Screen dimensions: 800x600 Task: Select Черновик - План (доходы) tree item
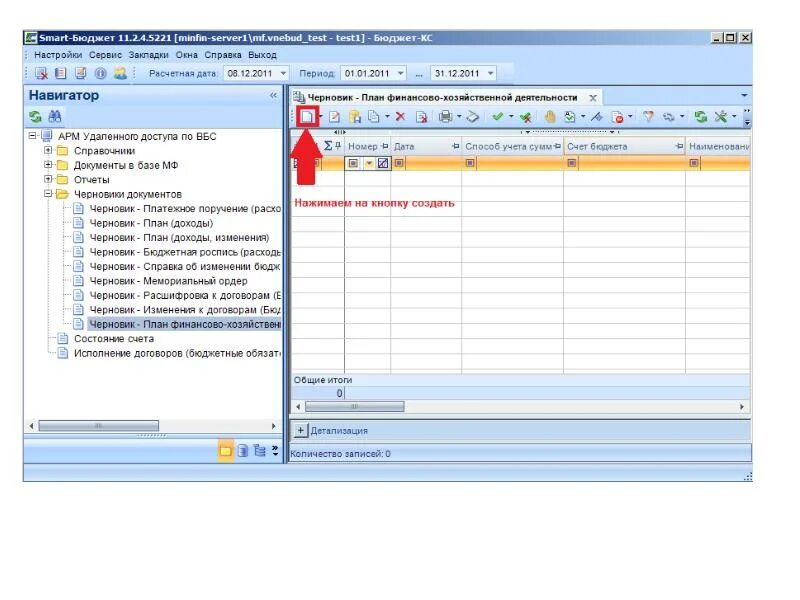[151, 223]
